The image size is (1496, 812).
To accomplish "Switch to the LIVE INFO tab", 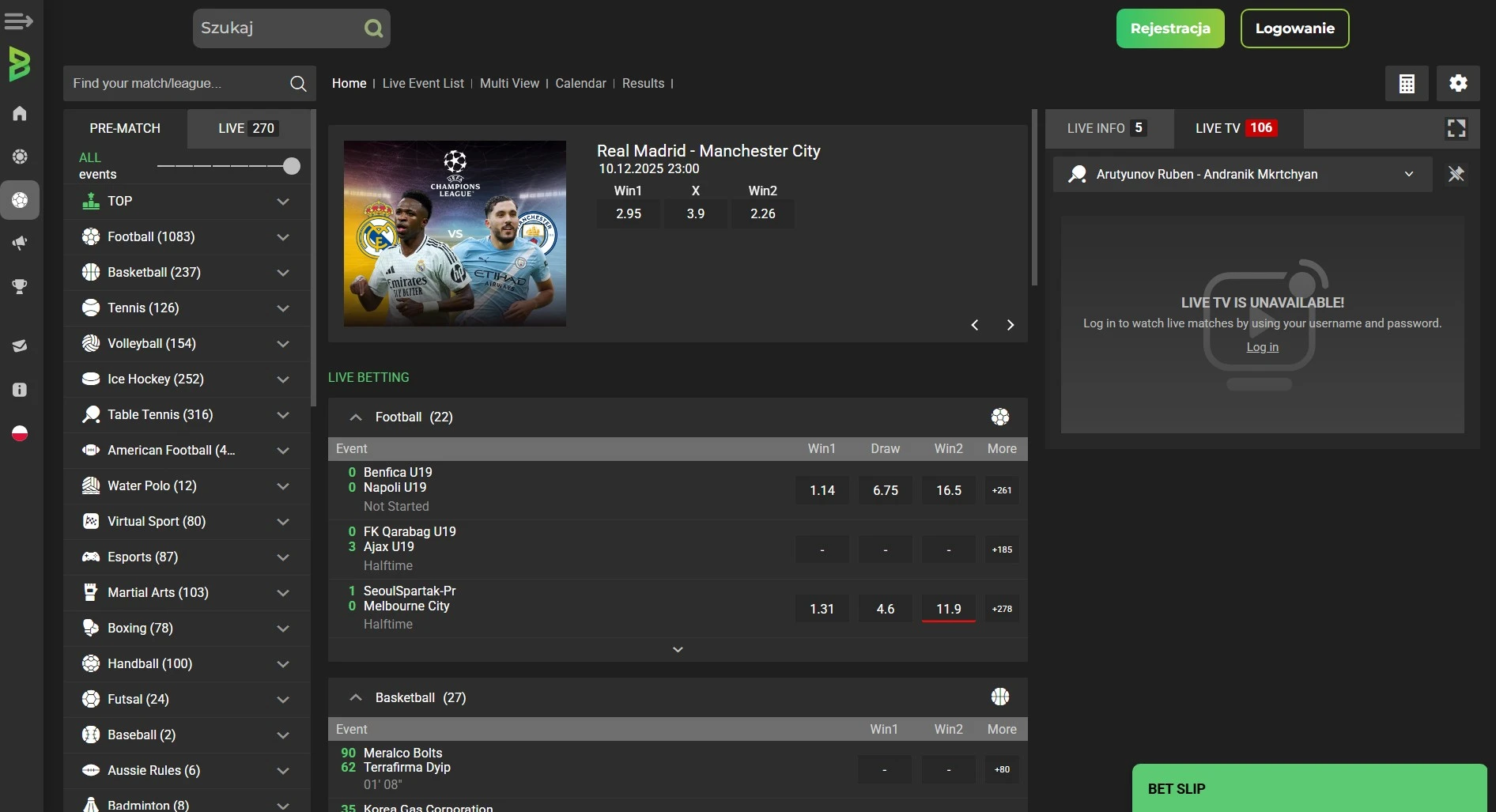I will [x=1105, y=128].
